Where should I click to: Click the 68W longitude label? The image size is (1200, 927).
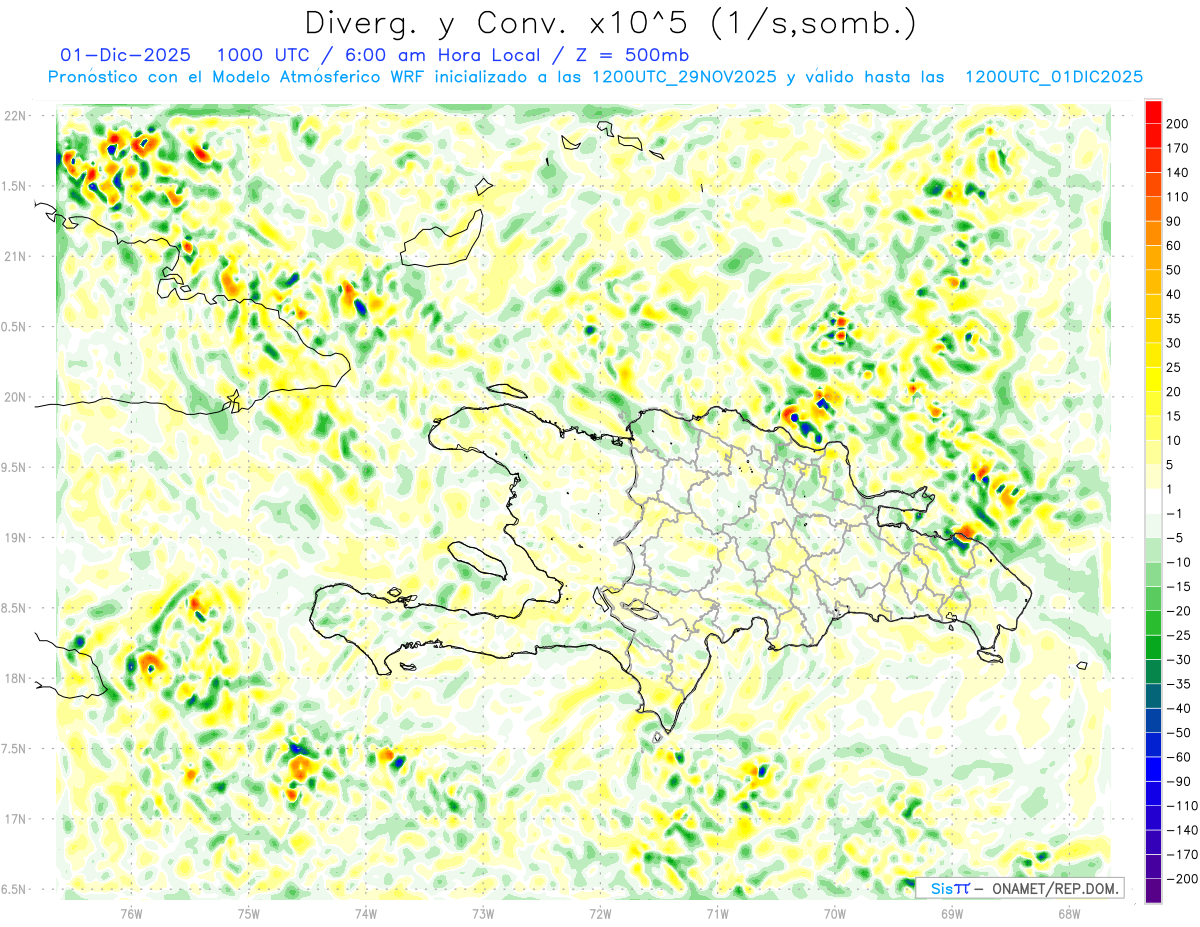1069,913
